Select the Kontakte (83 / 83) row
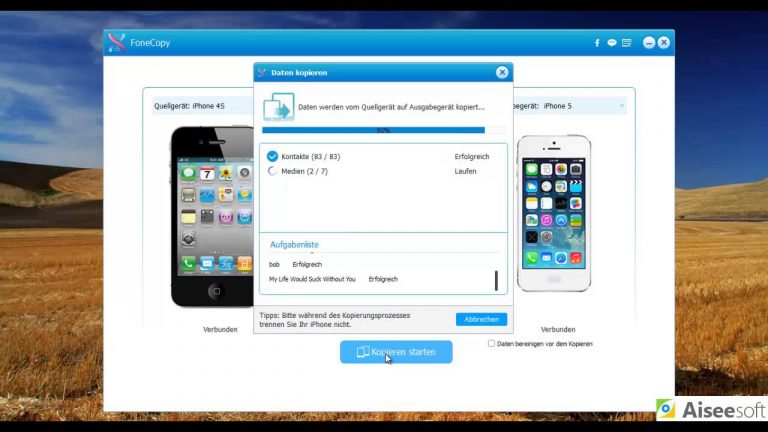Viewport: 768px width, 432px height. [x=383, y=156]
